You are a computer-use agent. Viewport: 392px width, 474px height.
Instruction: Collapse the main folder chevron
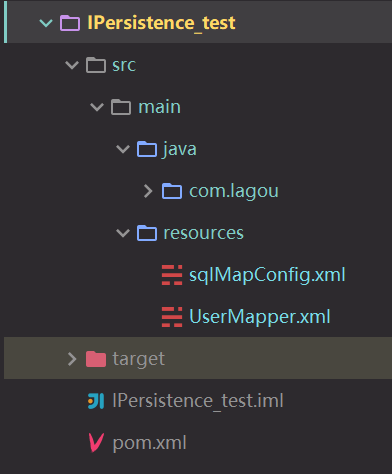pyautogui.click(x=97, y=107)
